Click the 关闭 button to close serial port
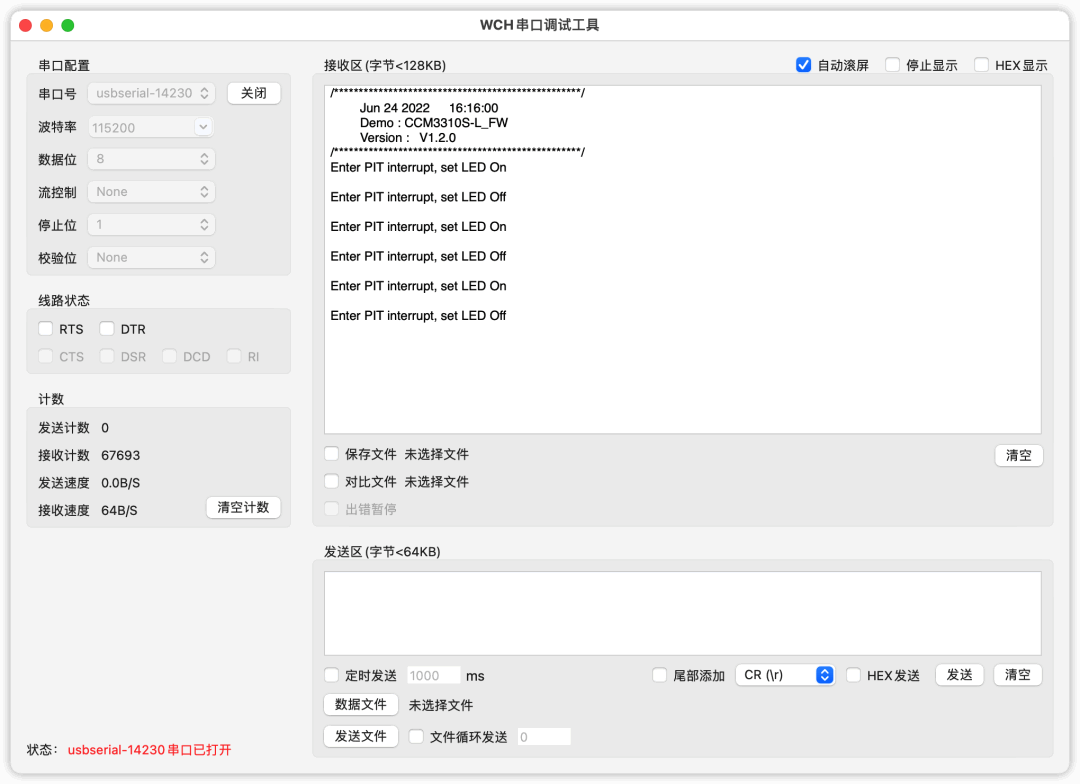1080x784 pixels. (x=254, y=93)
